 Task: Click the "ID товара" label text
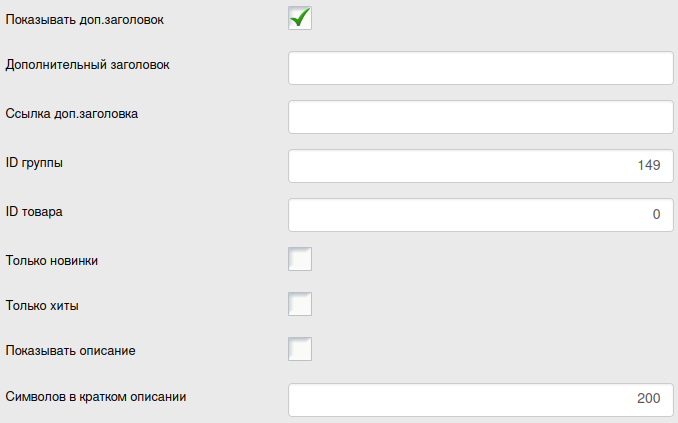(x=35, y=211)
